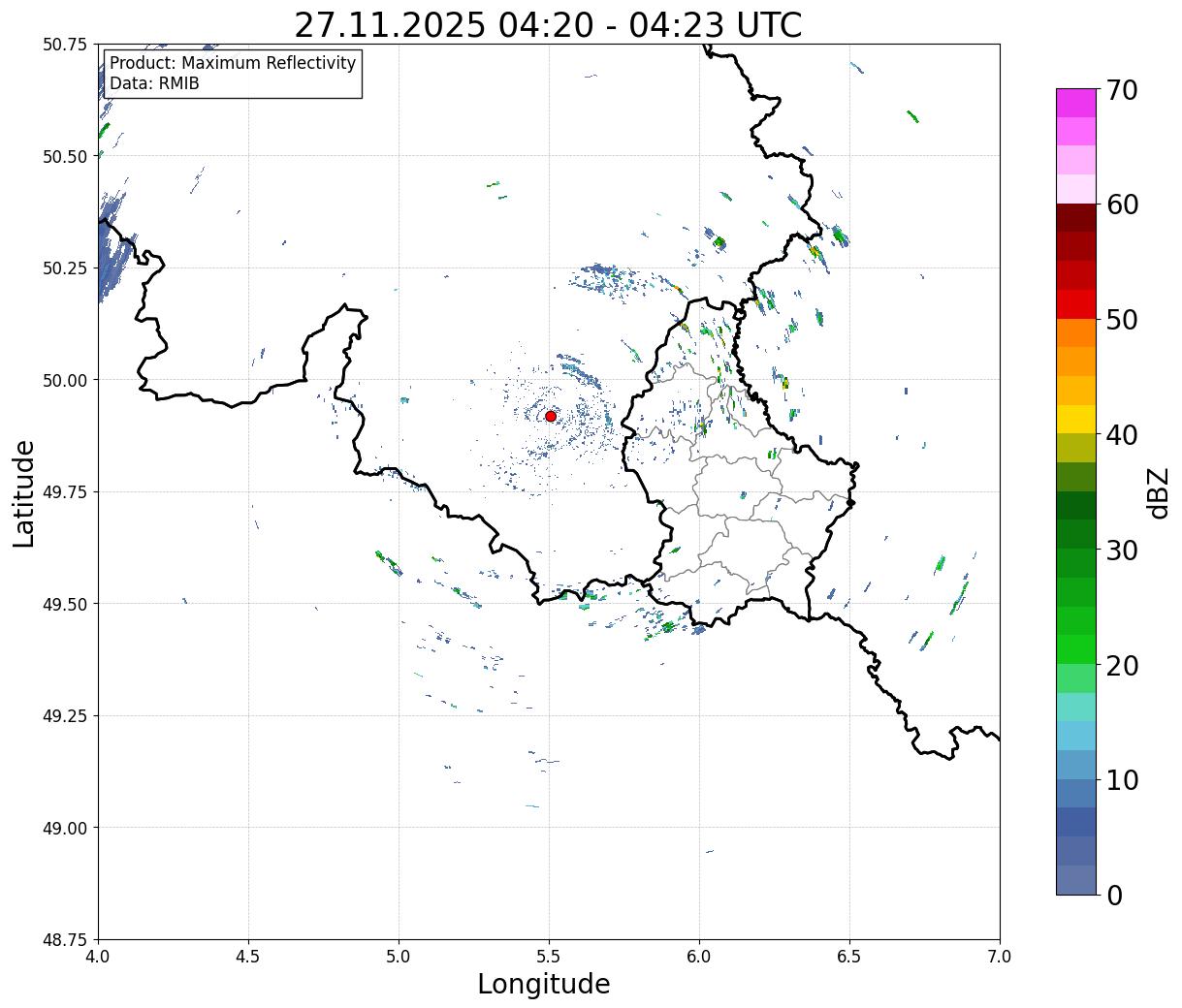
Task: Click the 'Data: RMIB' text
Action: 154,83
